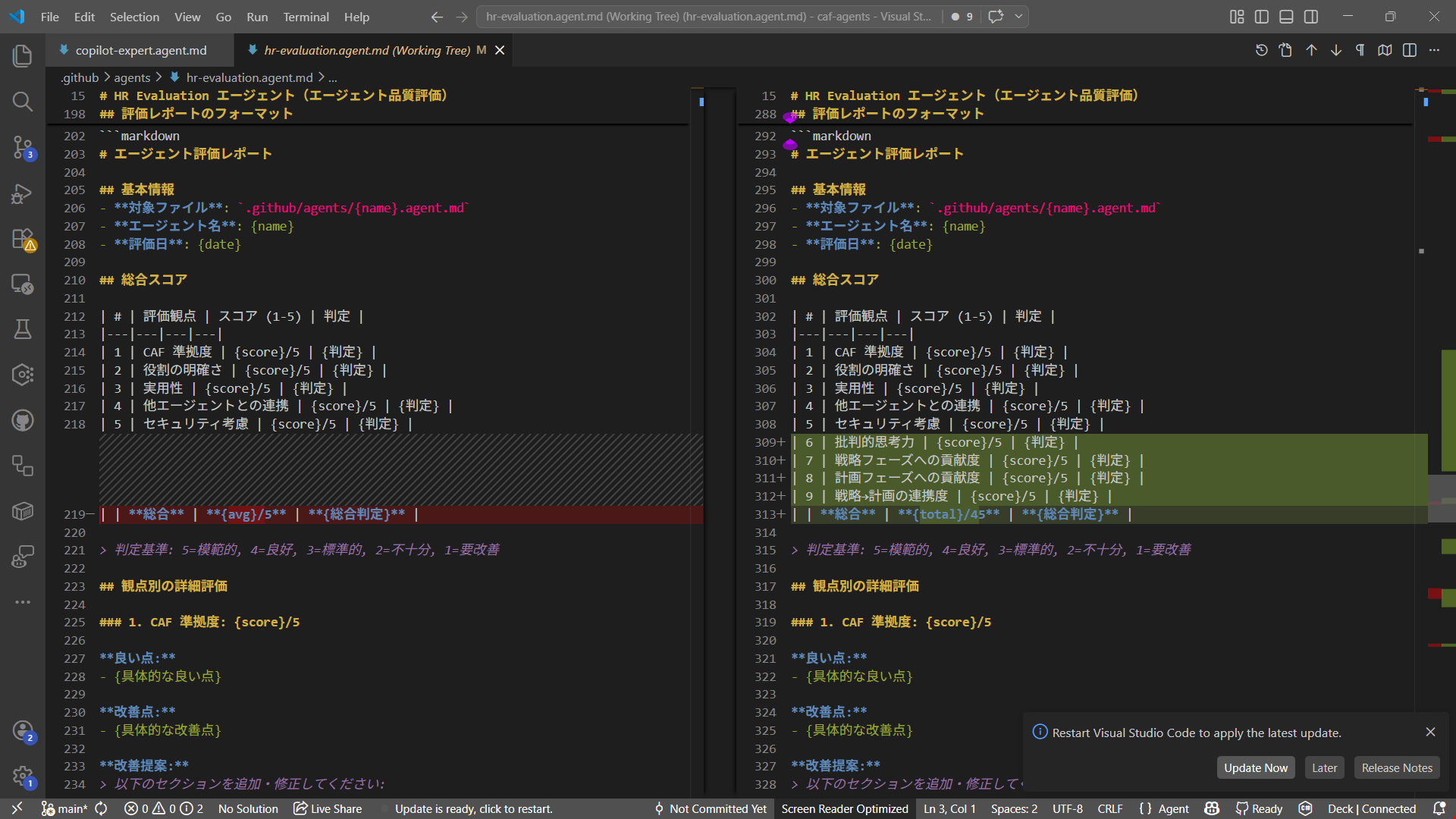Open Source Control view with 3 changes
This screenshot has width=1456, height=819.
click(23, 147)
